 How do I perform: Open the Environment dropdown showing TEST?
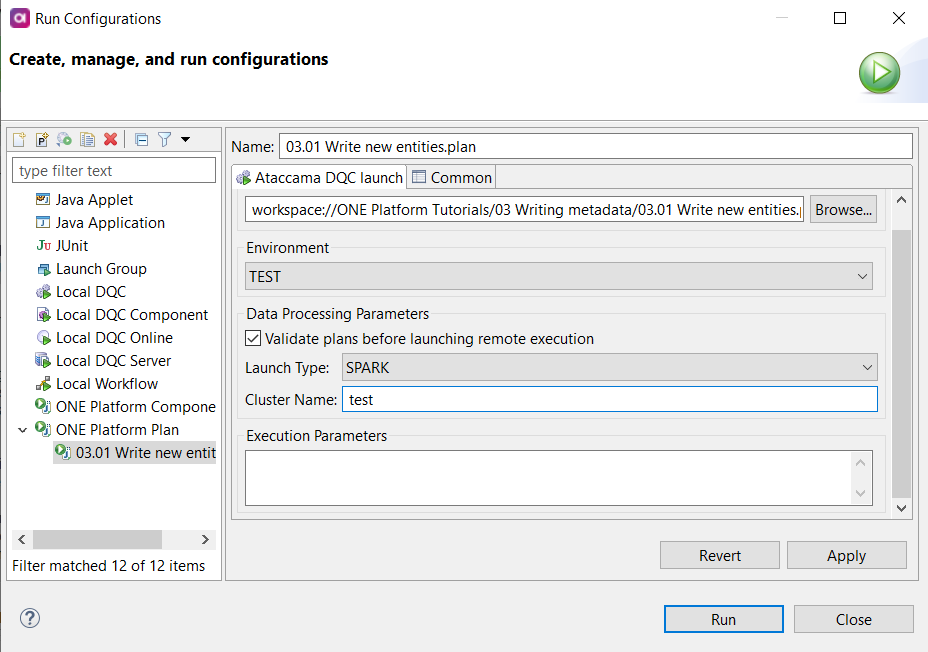559,276
